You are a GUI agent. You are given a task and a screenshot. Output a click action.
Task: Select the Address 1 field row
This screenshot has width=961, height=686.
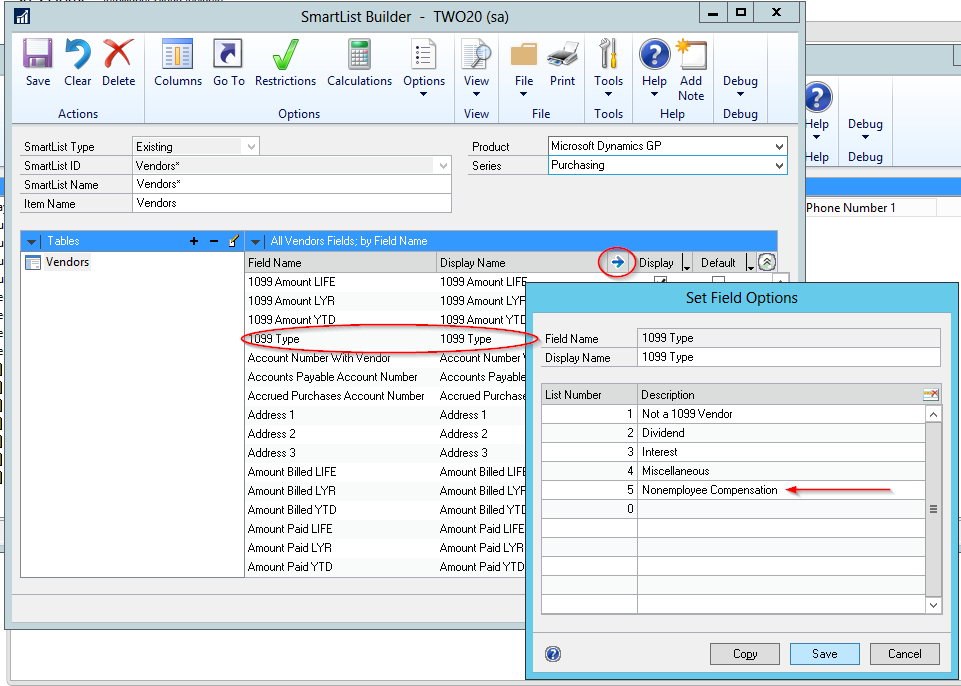coord(386,414)
